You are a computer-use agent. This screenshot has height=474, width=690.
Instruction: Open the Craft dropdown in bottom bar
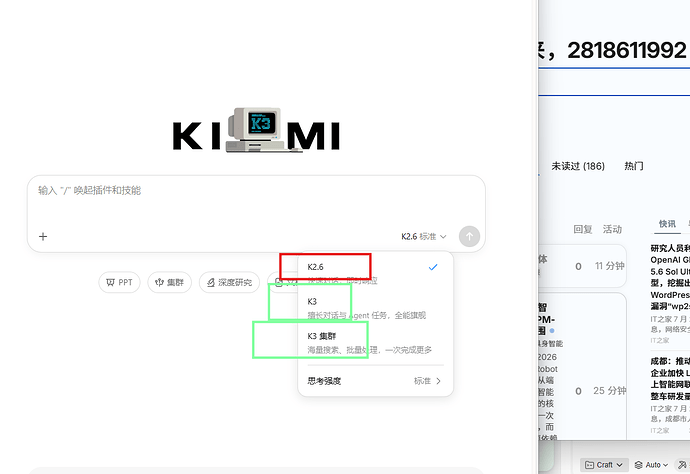click(604, 465)
